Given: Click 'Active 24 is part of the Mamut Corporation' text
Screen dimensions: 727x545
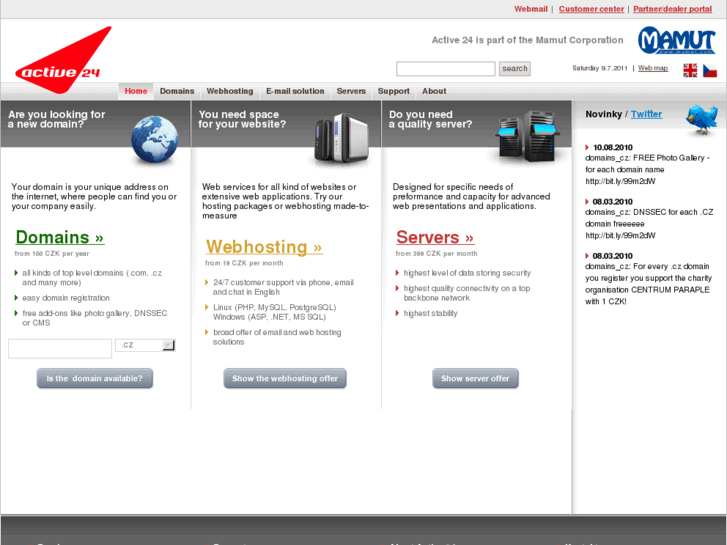Looking at the screenshot, I should tap(527, 40).
